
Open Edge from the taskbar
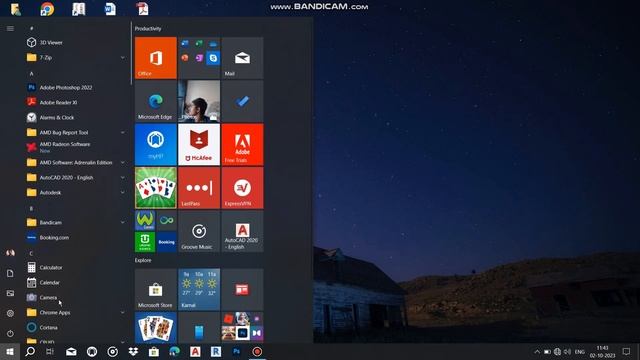175,351
